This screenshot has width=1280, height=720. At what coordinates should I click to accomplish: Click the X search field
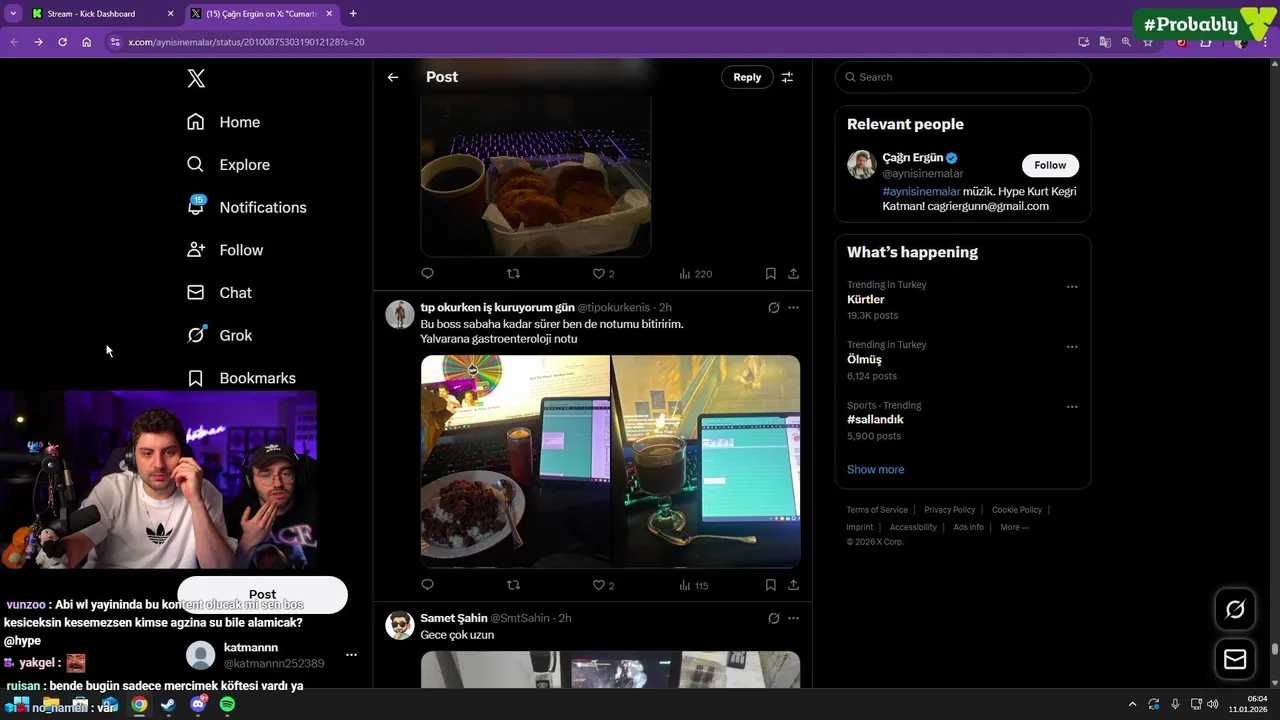click(x=962, y=77)
